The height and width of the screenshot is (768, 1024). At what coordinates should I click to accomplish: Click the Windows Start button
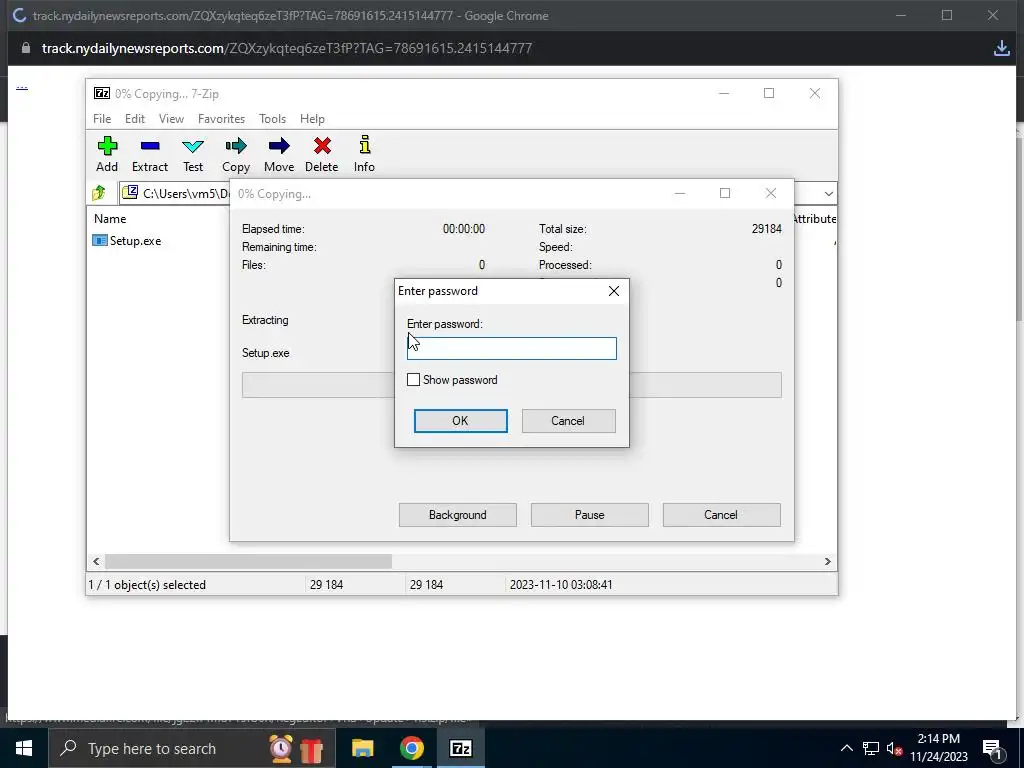point(24,748)
